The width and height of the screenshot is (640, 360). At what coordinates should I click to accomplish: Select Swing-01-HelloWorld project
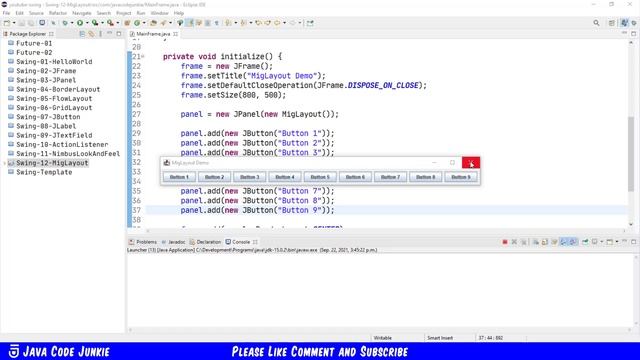(x=54, y=62)
